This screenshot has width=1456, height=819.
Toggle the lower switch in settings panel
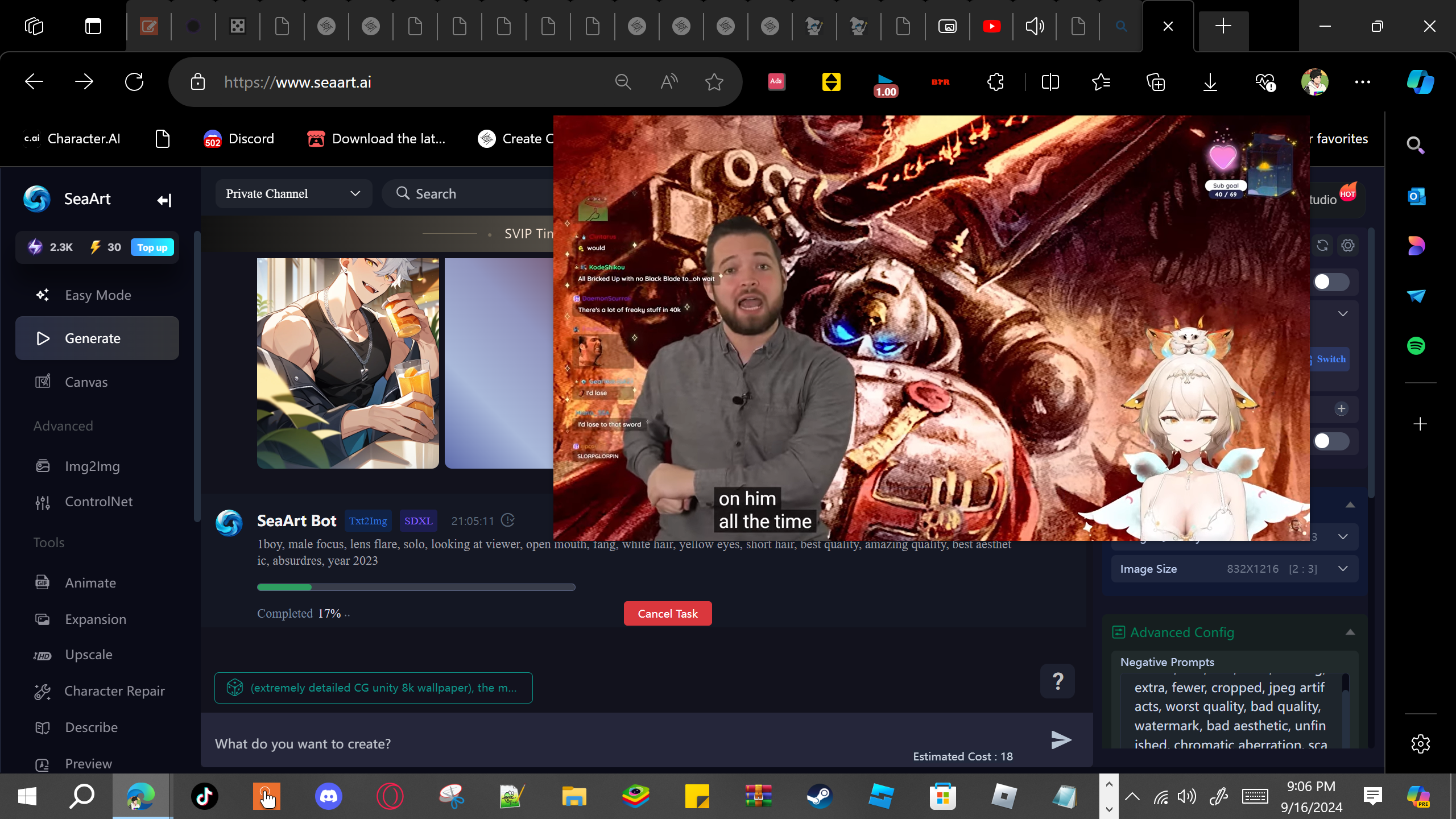(1331, 441)
